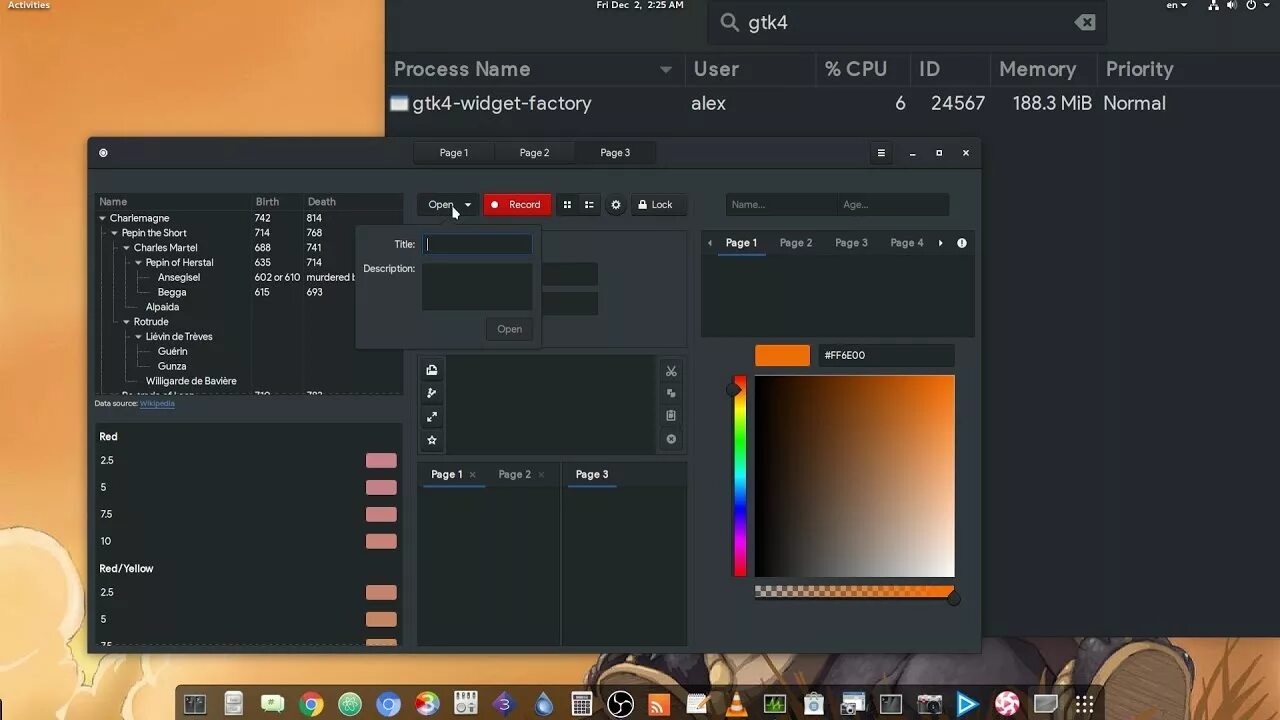This screenshot has height=720, width=1280.
Task: Select the Red 2.5 color swatch
Action: 381,461
